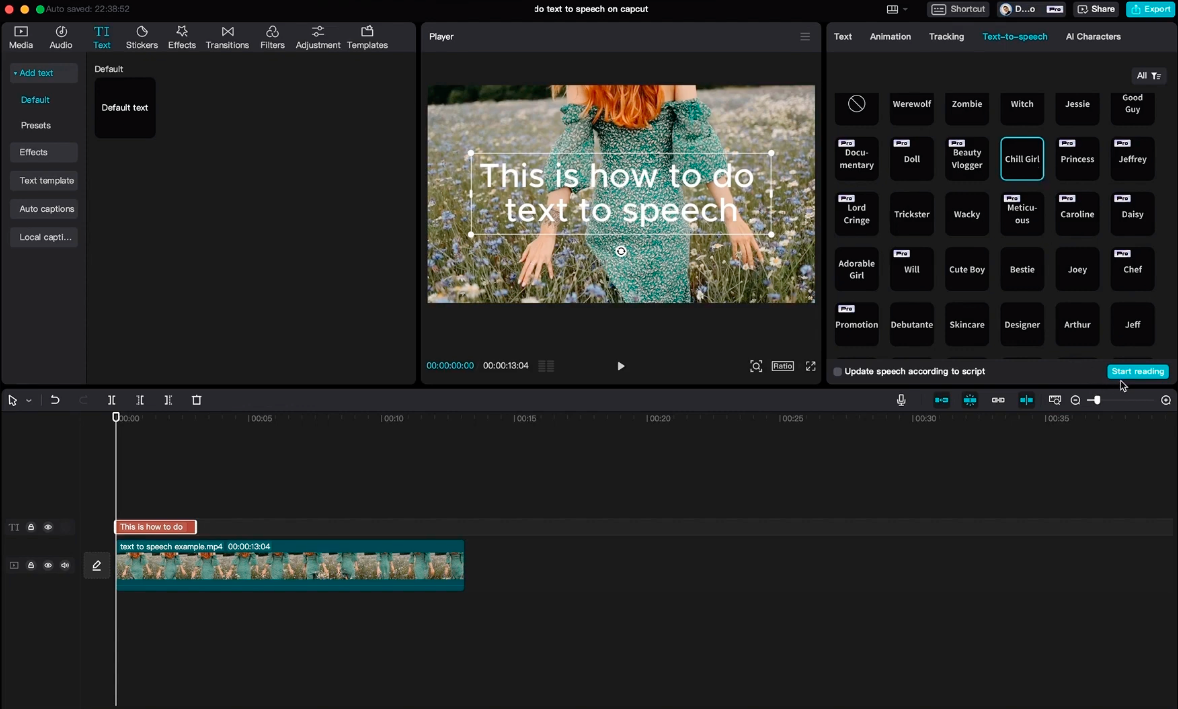Click the Split clip tool icon

coord(111,400)
